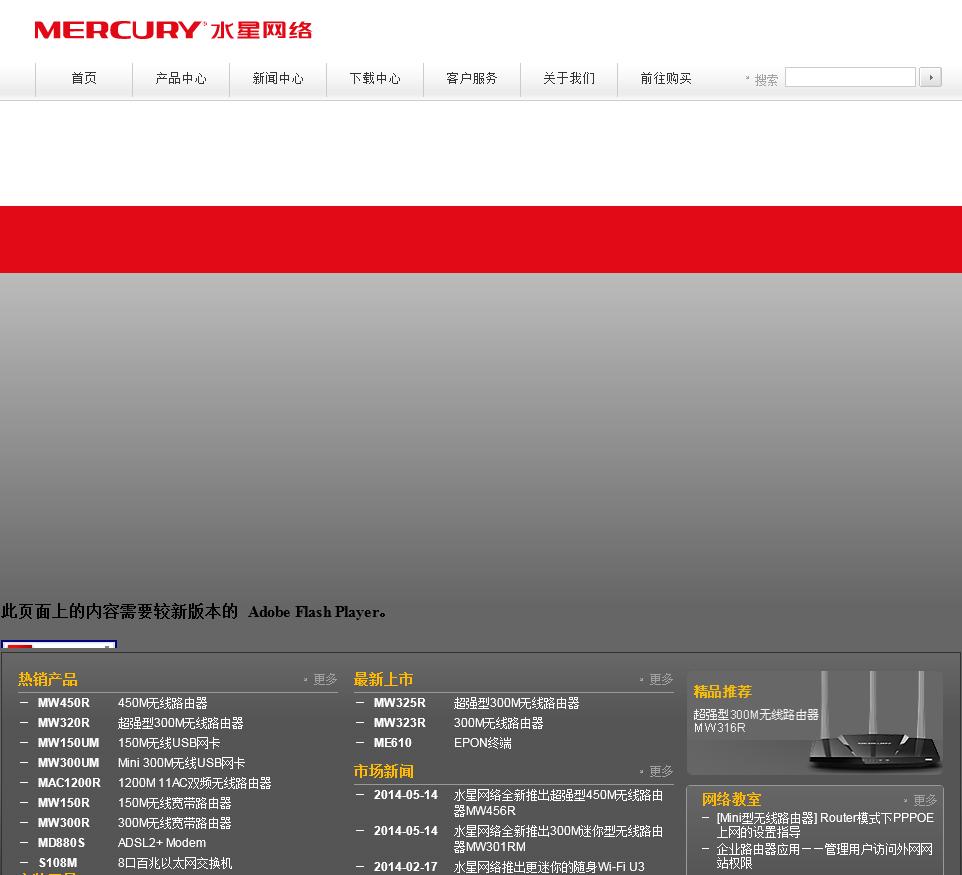Open MW323R new product link
The image size is (962, 875).
point(400,723)
